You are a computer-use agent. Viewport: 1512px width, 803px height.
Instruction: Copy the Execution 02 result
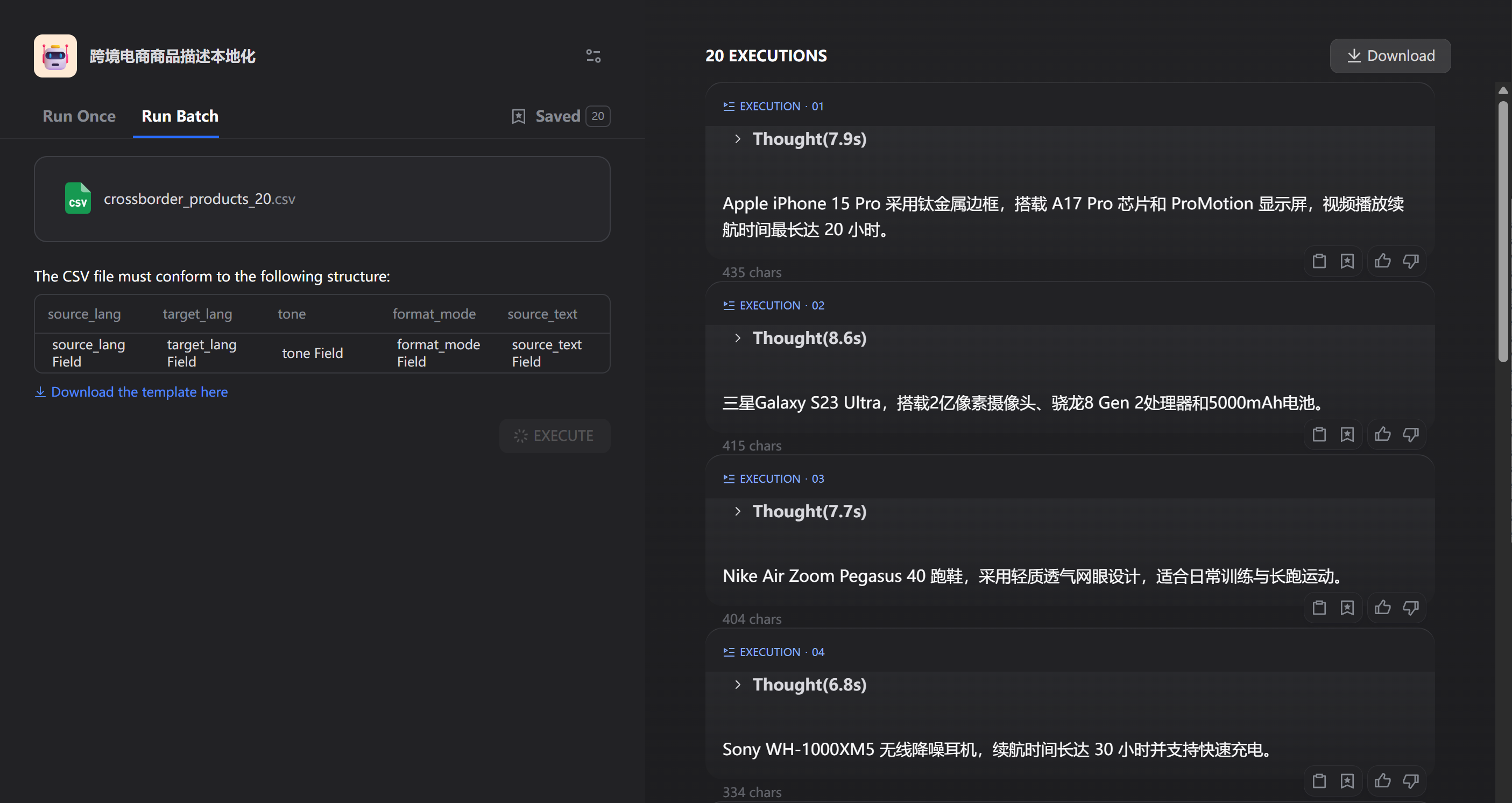click(1319, 434)
